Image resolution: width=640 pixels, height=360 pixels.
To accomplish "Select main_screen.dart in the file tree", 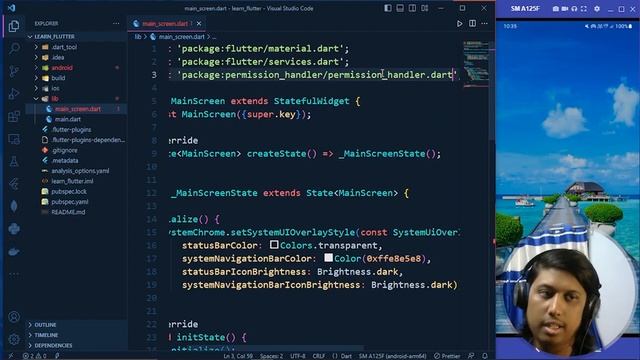I will tap(77, 109).
